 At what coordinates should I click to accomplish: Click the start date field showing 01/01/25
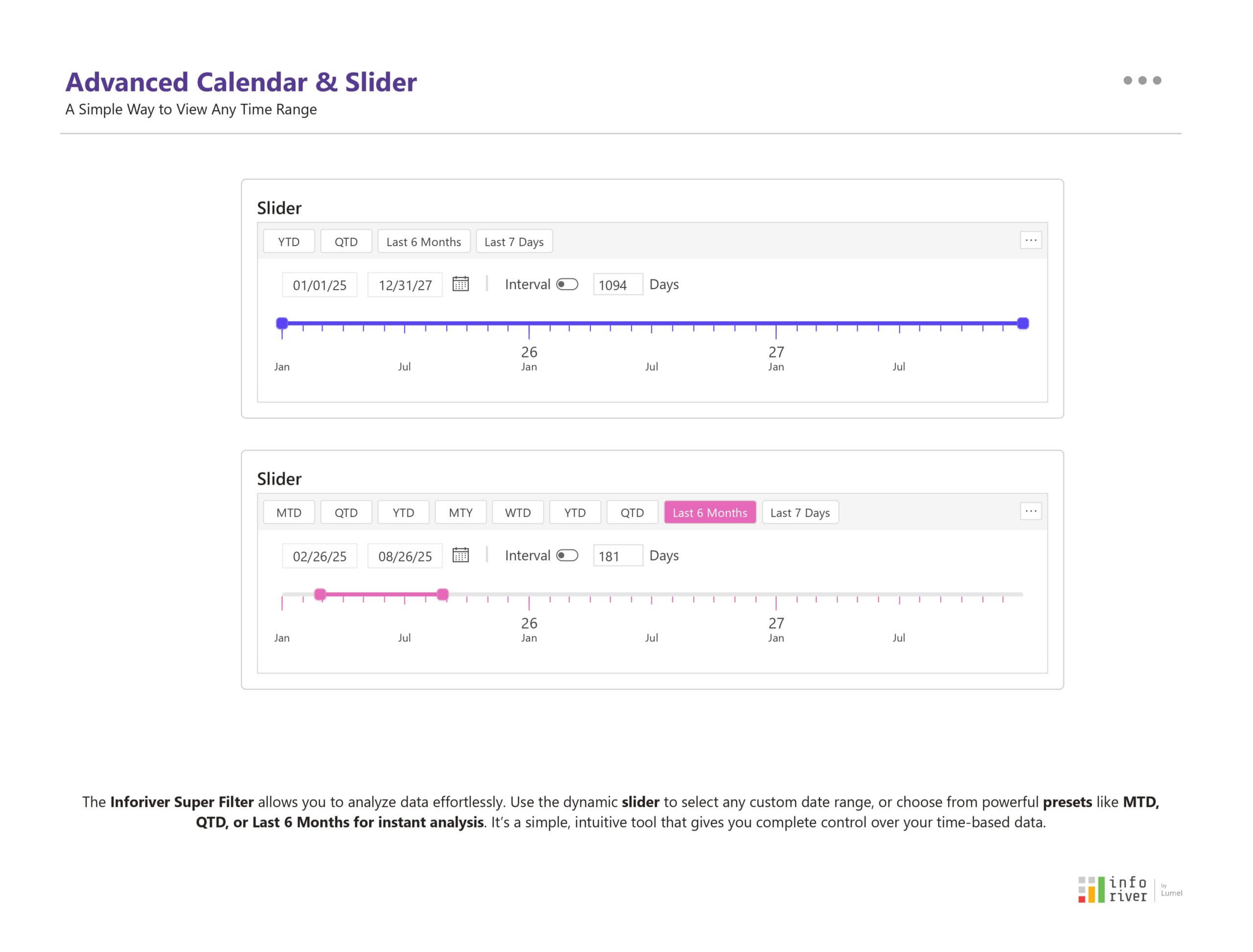pos(319,284)
